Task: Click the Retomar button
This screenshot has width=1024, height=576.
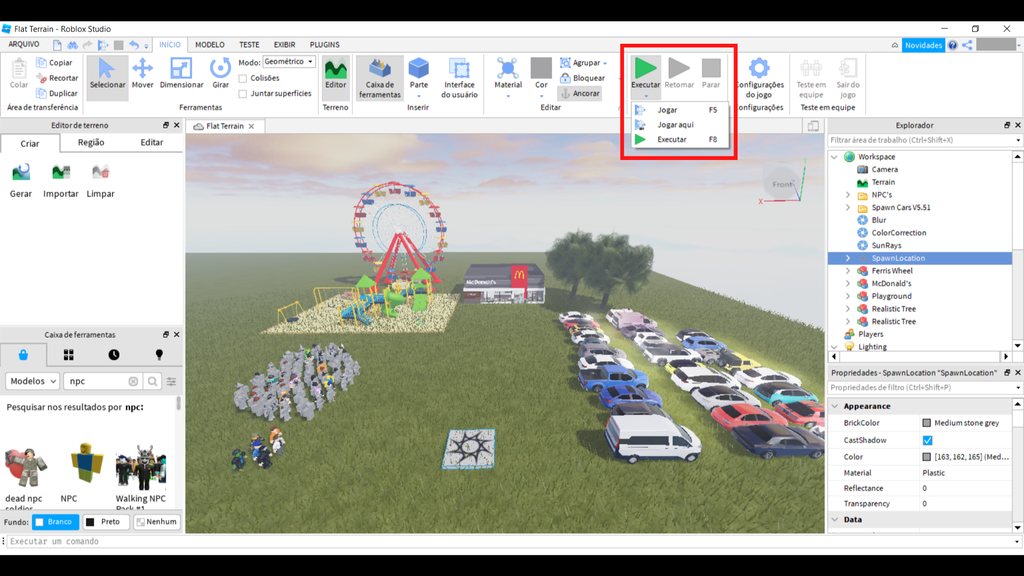Action: pyautogui.click(x=679, y=74)
